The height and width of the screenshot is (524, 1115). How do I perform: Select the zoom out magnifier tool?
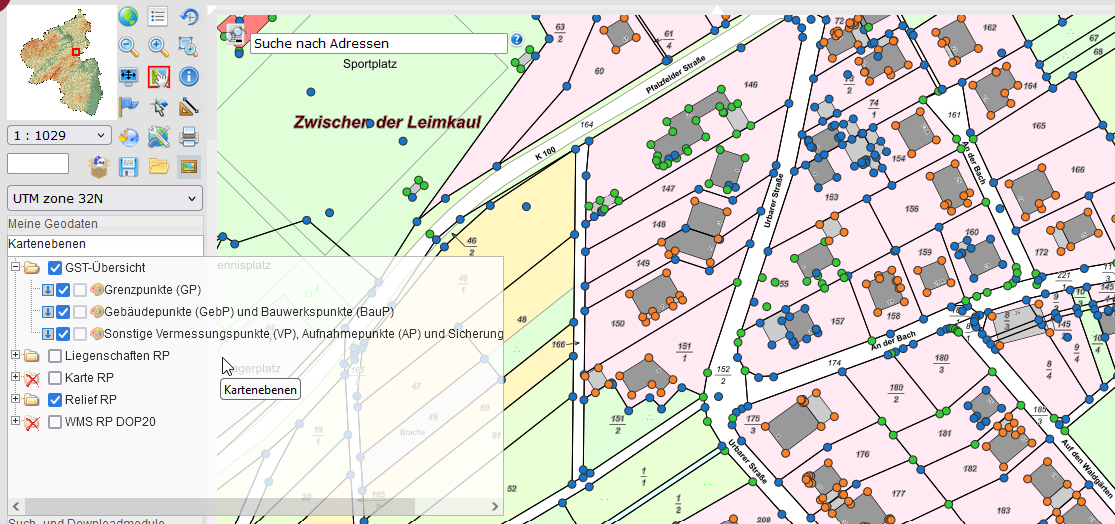pos(129,46)
